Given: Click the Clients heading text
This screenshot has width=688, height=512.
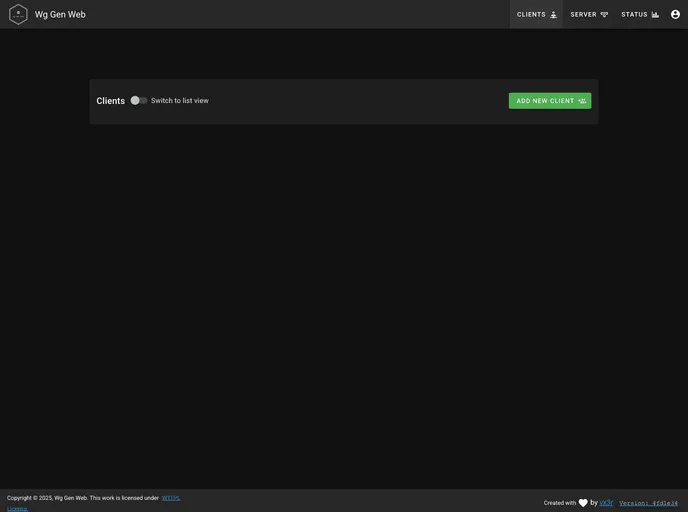Looking at the screenshot, I should (111, 101).
